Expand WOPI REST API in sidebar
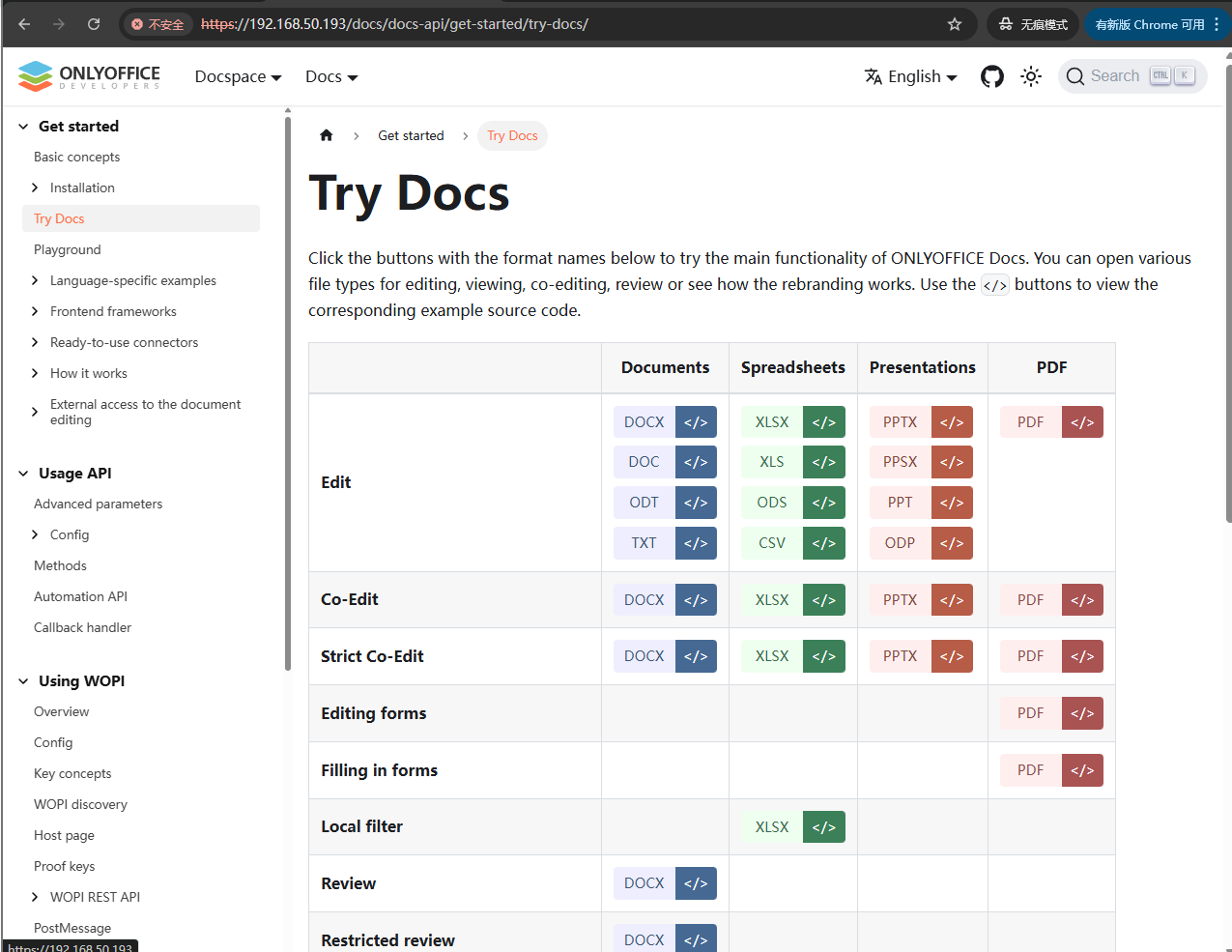The width and height of the screenshot is (1232, 952). (35, 897)
